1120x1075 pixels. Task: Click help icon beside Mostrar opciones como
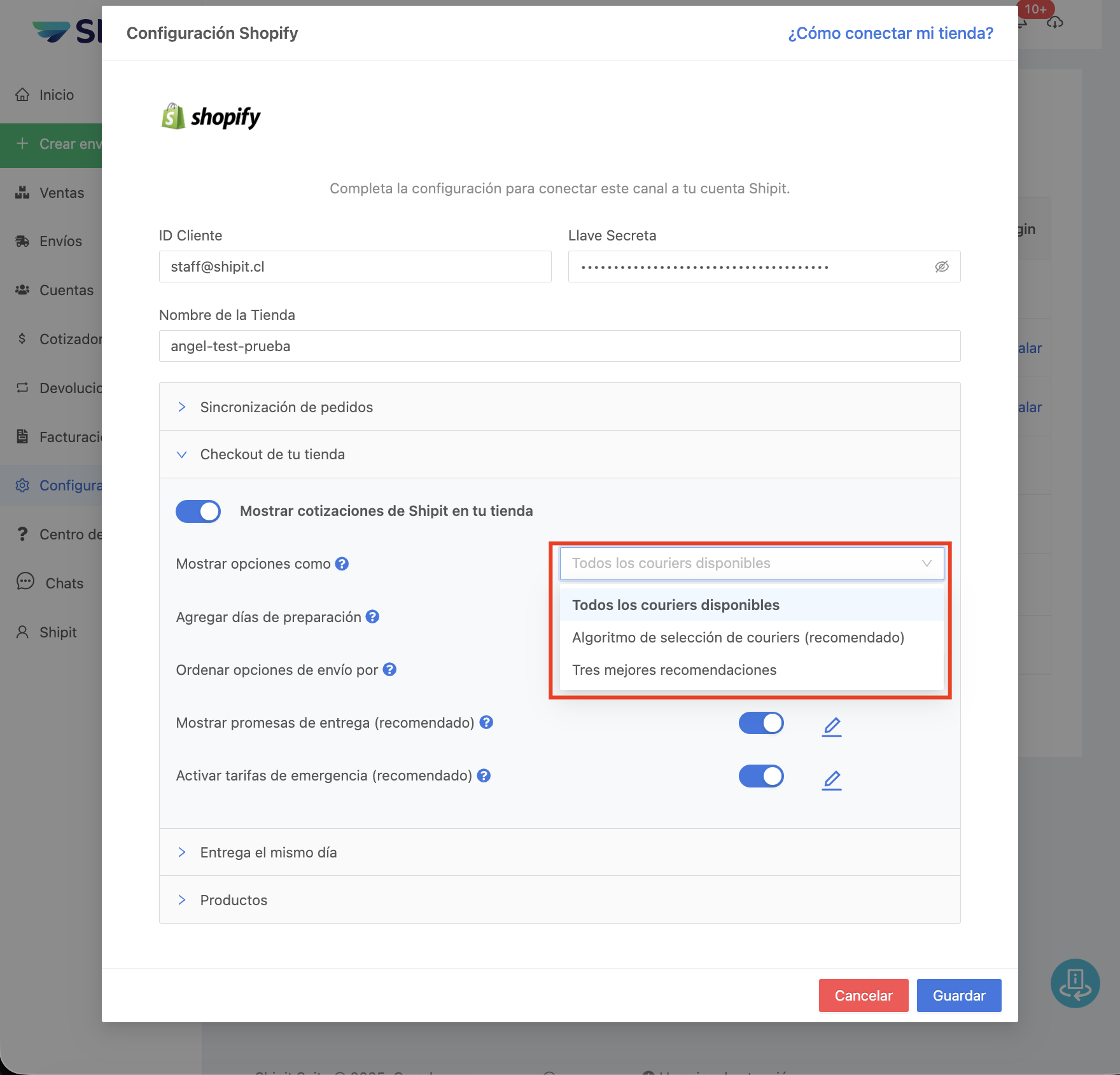(x=342, y=564)
